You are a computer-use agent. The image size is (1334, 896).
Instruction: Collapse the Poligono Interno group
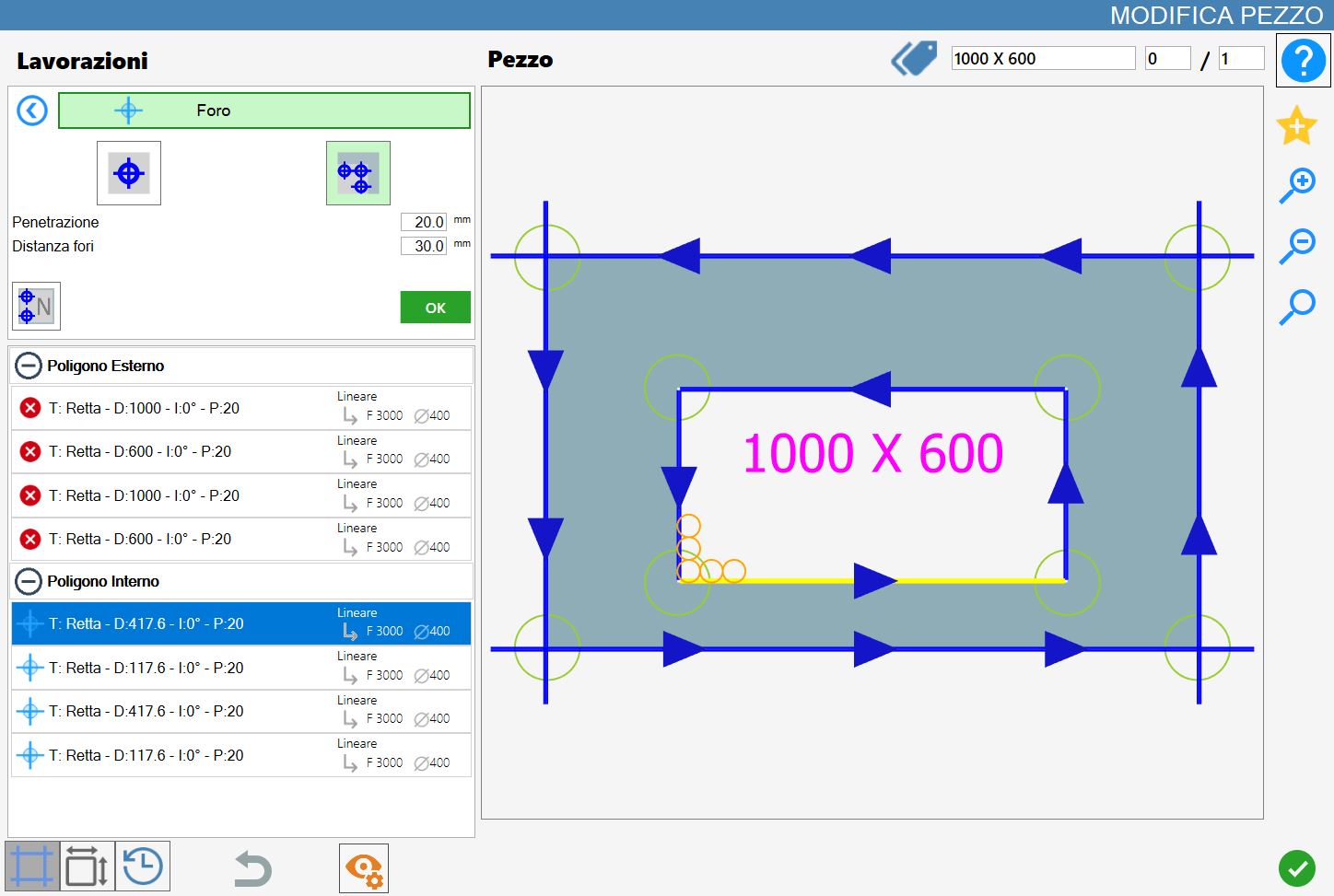click(29, 581)
